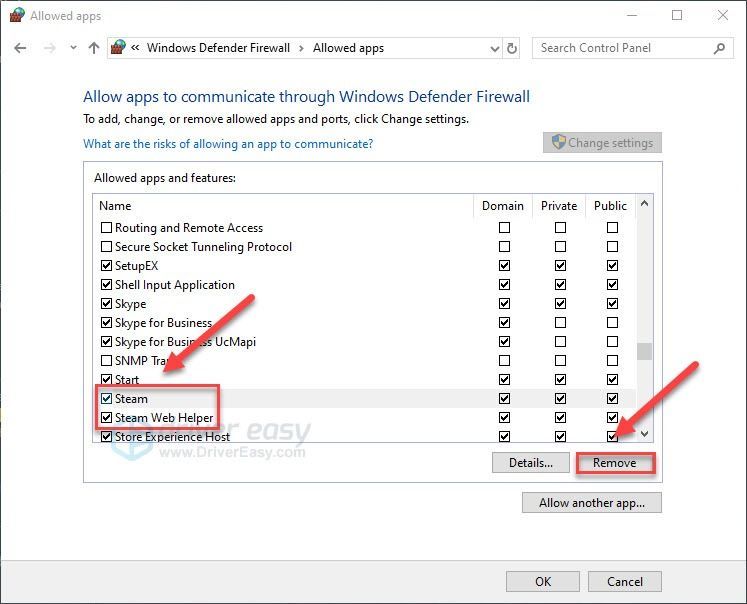Click the Cancel button
The image size is (747, 604).
coord(625,582)
